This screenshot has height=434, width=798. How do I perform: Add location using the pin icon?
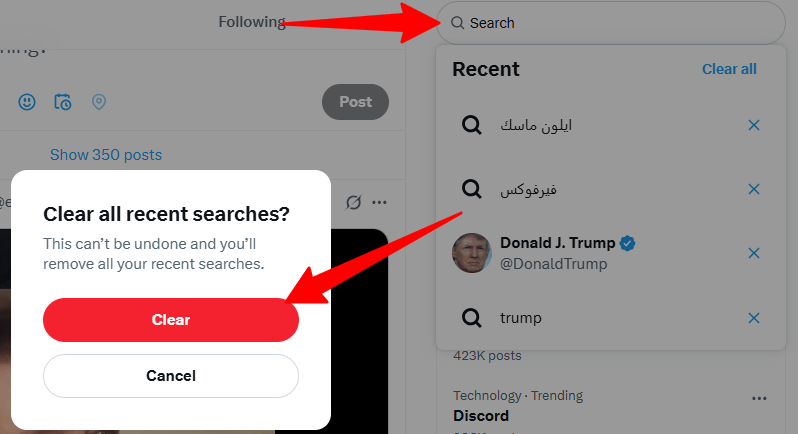(99, 102)
